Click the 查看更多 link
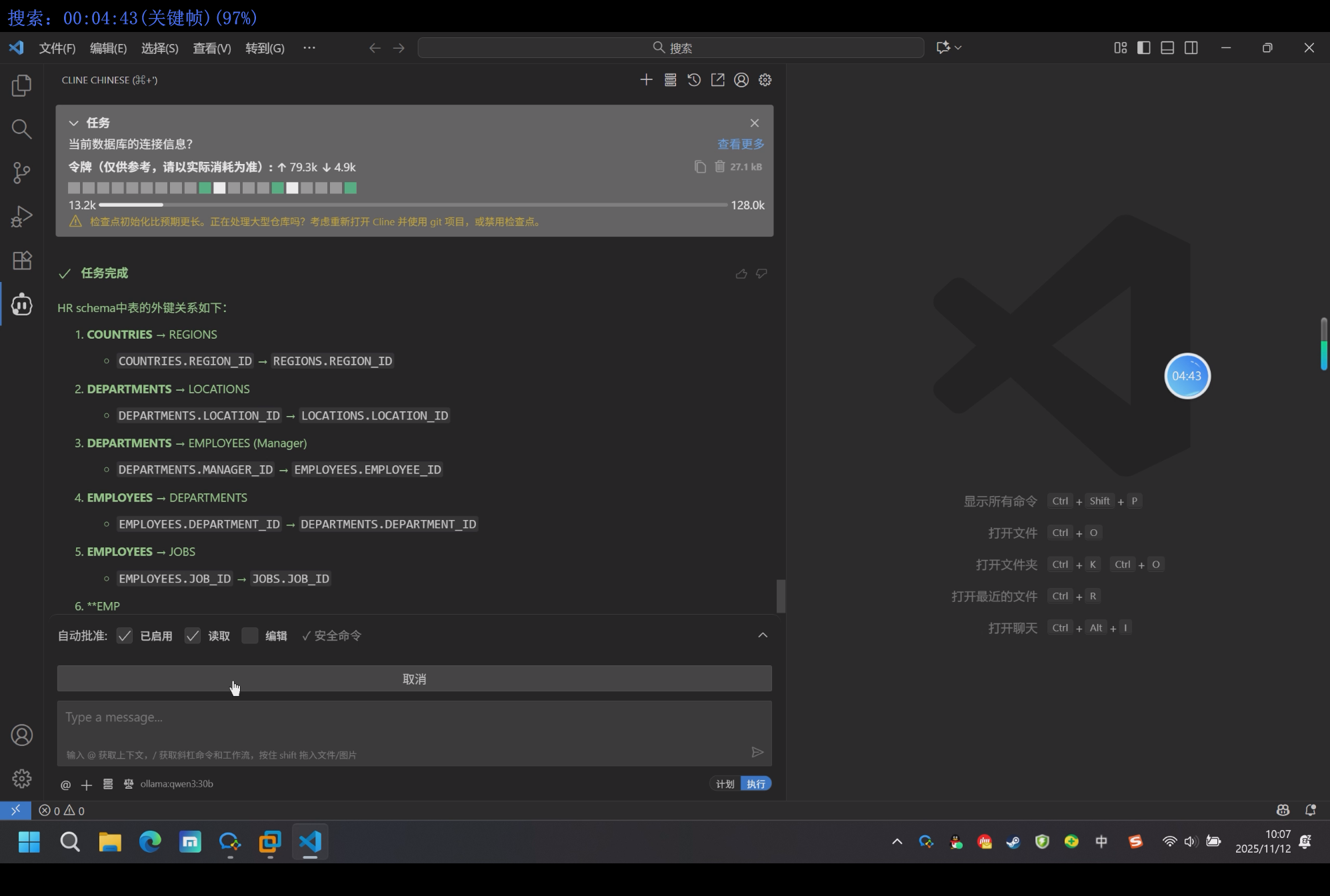 [x=740, y=144]
